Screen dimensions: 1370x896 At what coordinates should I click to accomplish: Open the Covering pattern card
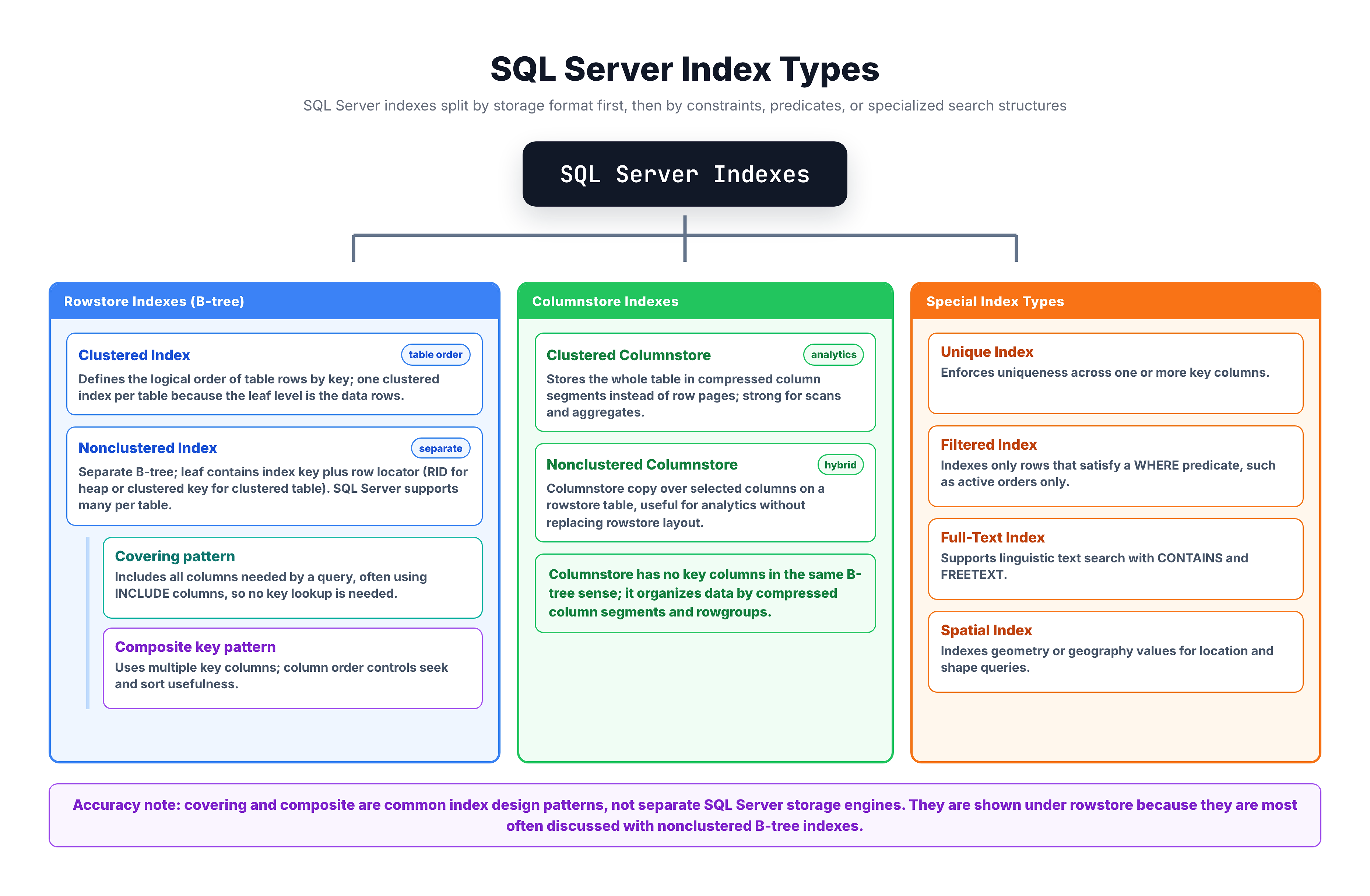[x=292, y=577]
